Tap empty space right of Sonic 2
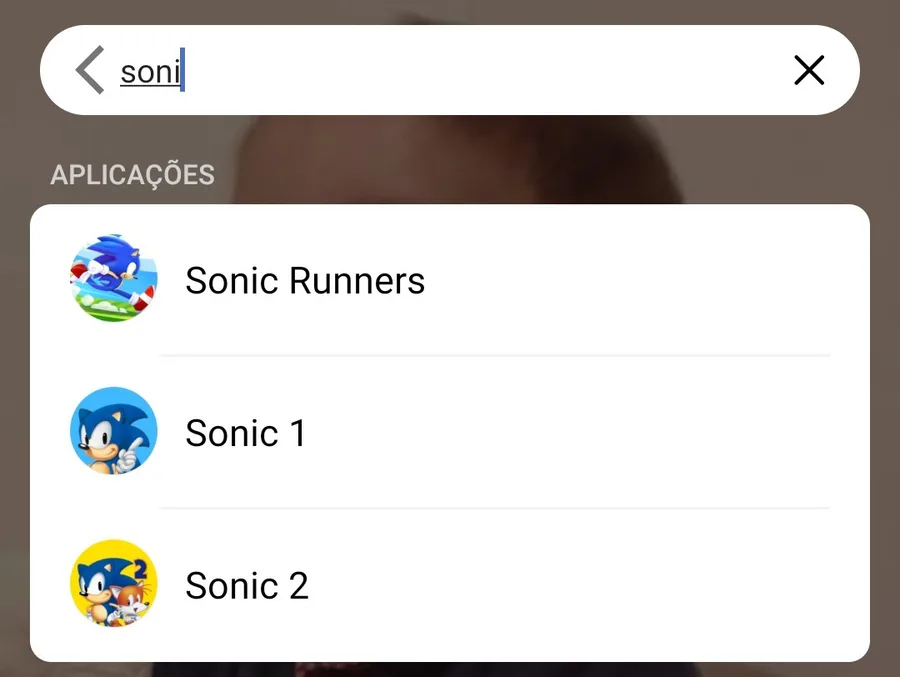Image resolution: width=900 pixels, height=677 pixels. click(580, 586)
